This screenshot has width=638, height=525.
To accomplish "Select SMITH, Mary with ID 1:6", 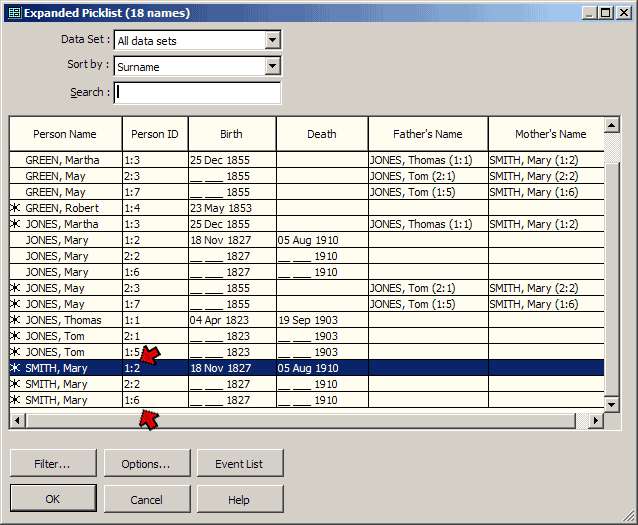I will 307,400.
